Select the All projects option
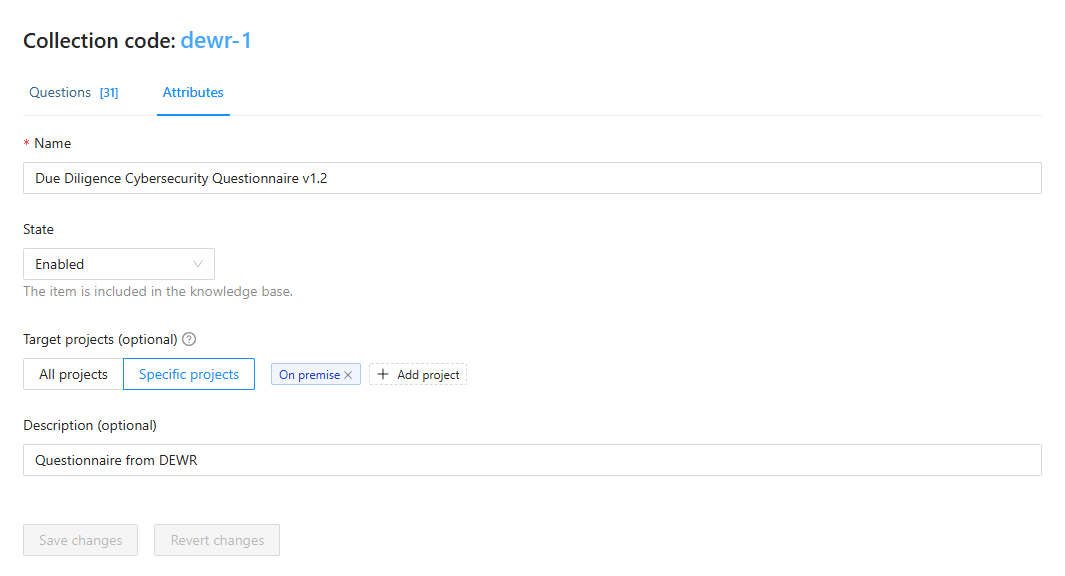The image size is (1065, 576). (x=73, y=374)
